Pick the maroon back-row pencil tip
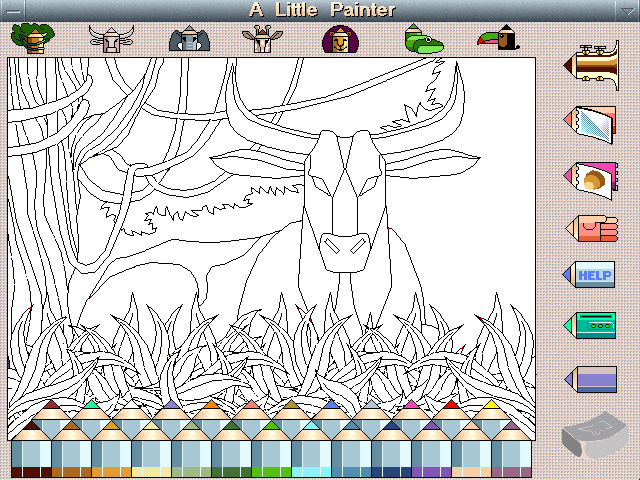This screenshot has height=480, width=640. (x=51, y=407)
